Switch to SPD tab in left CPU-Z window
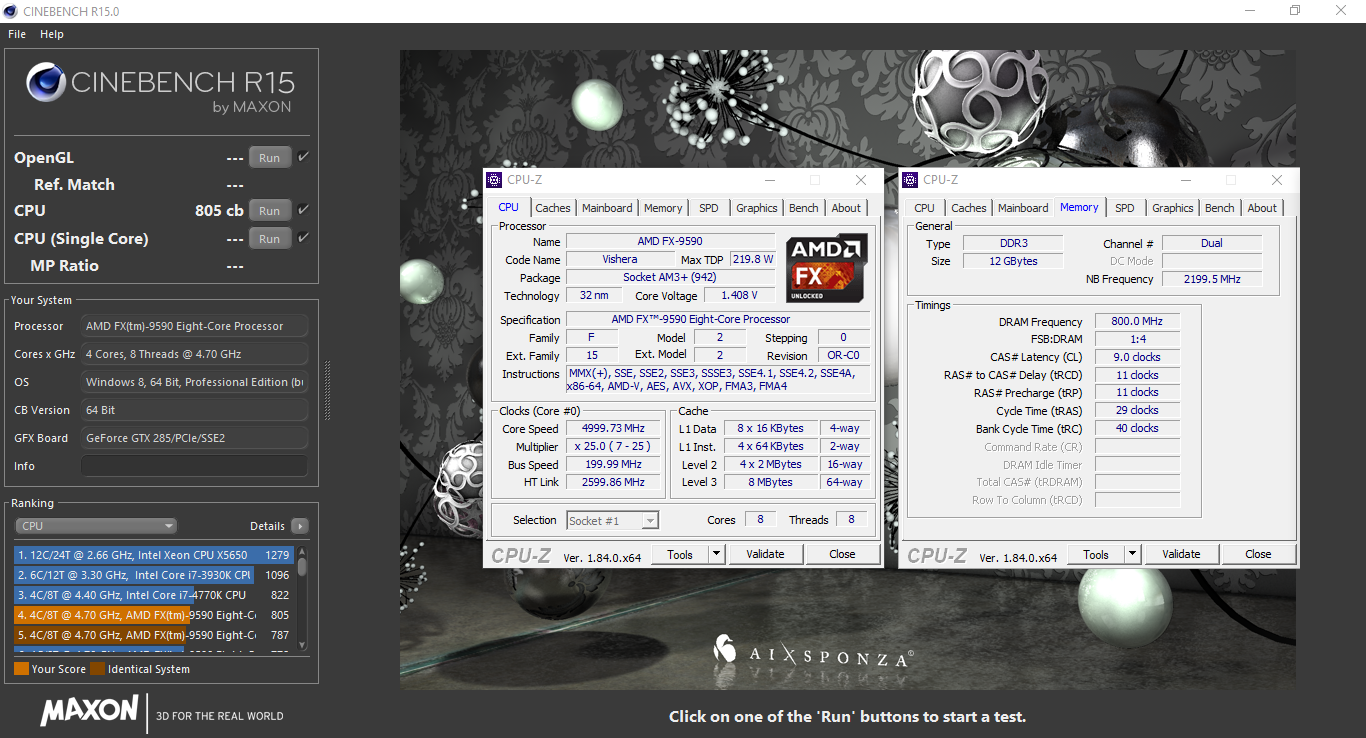This screenshot has height=738, width=1366. pos(709,208)
